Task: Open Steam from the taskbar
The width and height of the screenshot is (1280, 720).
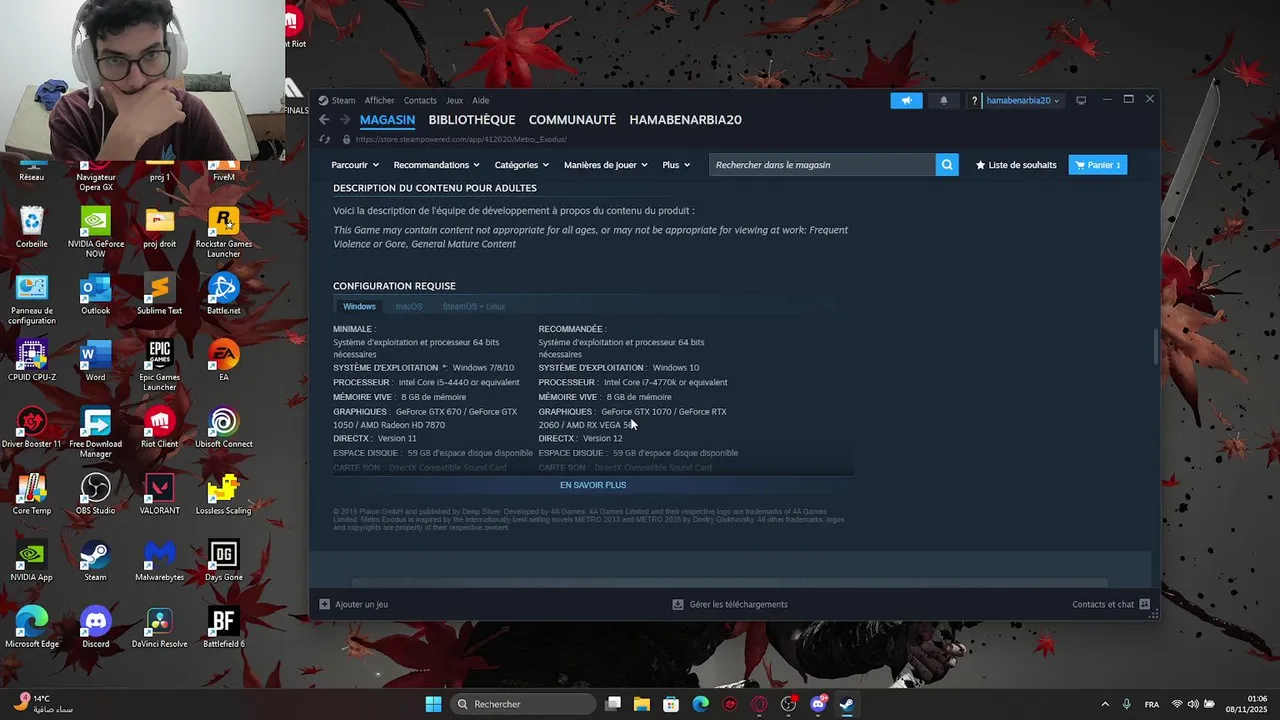Action: coord(847,704)
